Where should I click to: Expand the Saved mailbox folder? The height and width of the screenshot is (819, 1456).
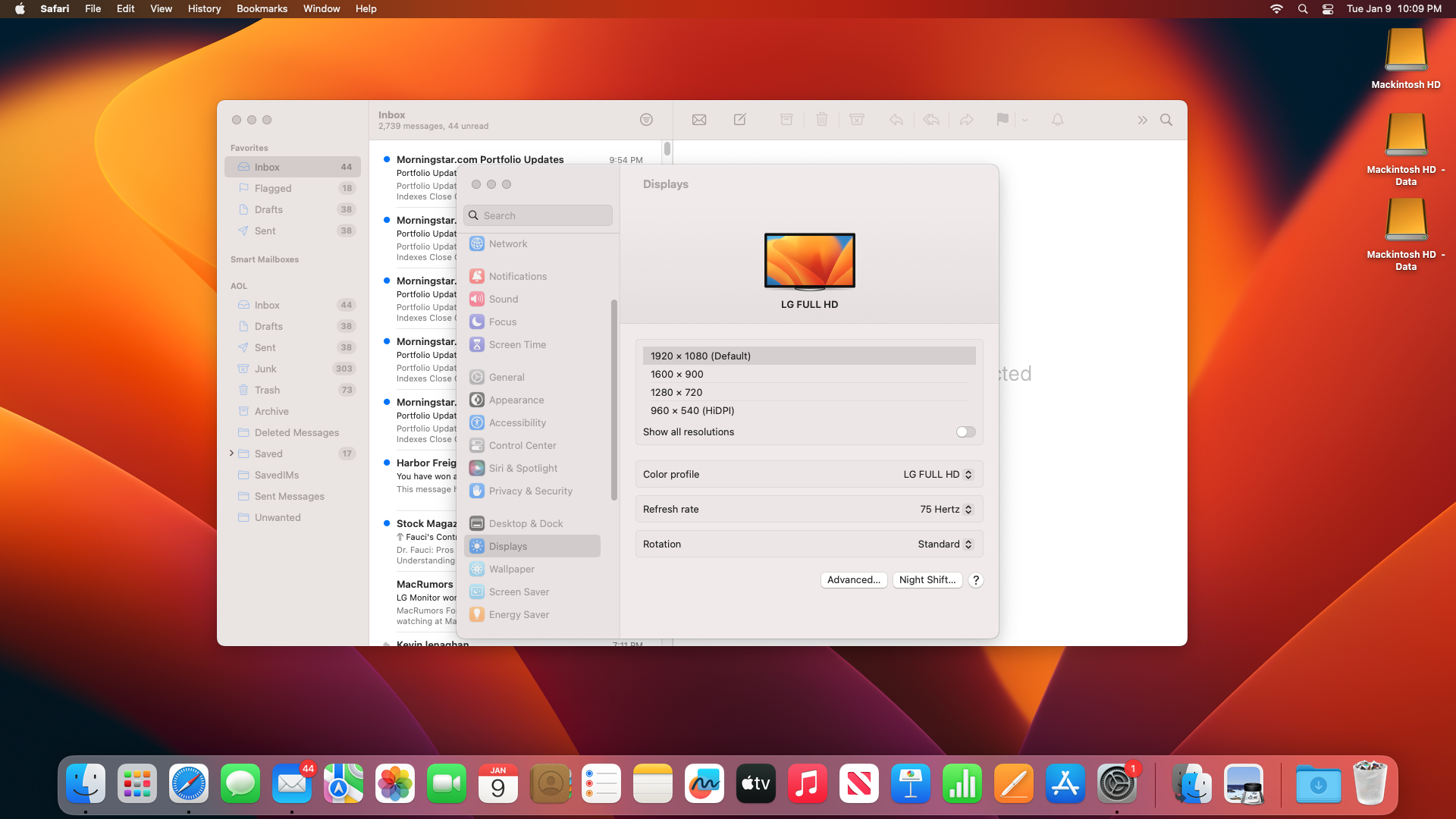tap(231, 453)
